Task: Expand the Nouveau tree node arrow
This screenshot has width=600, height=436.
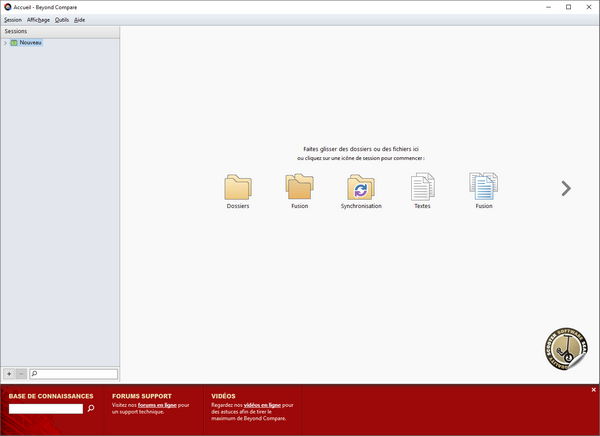Action: tap(5, 43)
